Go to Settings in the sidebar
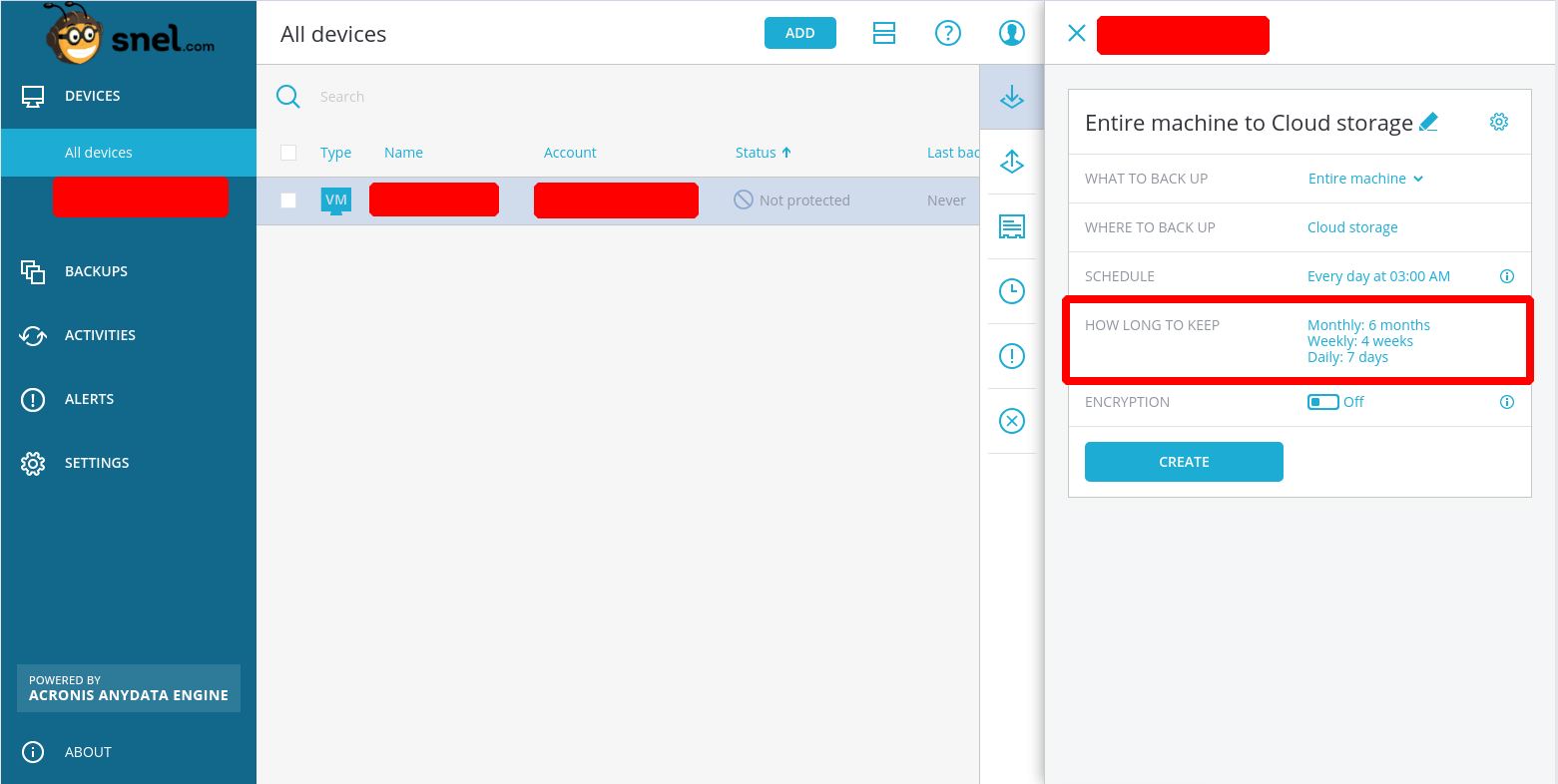Screen dimensions: 1558x784 pos(96,463)
